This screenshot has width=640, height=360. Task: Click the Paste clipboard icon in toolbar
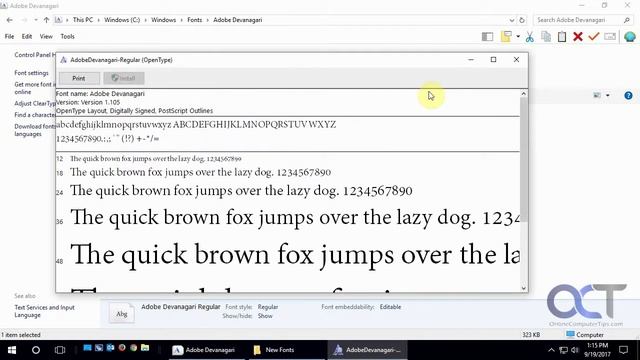(x=562, y=37)
